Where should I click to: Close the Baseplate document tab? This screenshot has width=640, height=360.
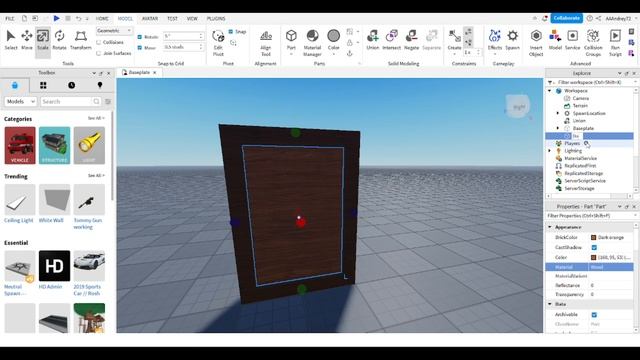click(x=155, y=72)
